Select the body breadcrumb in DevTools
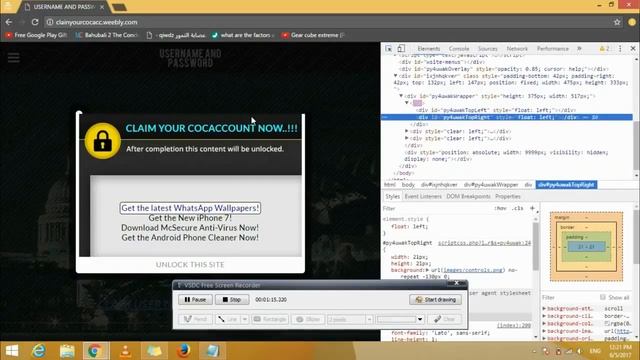Image resolution: width=640 pixels, height=360 pixels. [408, 185]
